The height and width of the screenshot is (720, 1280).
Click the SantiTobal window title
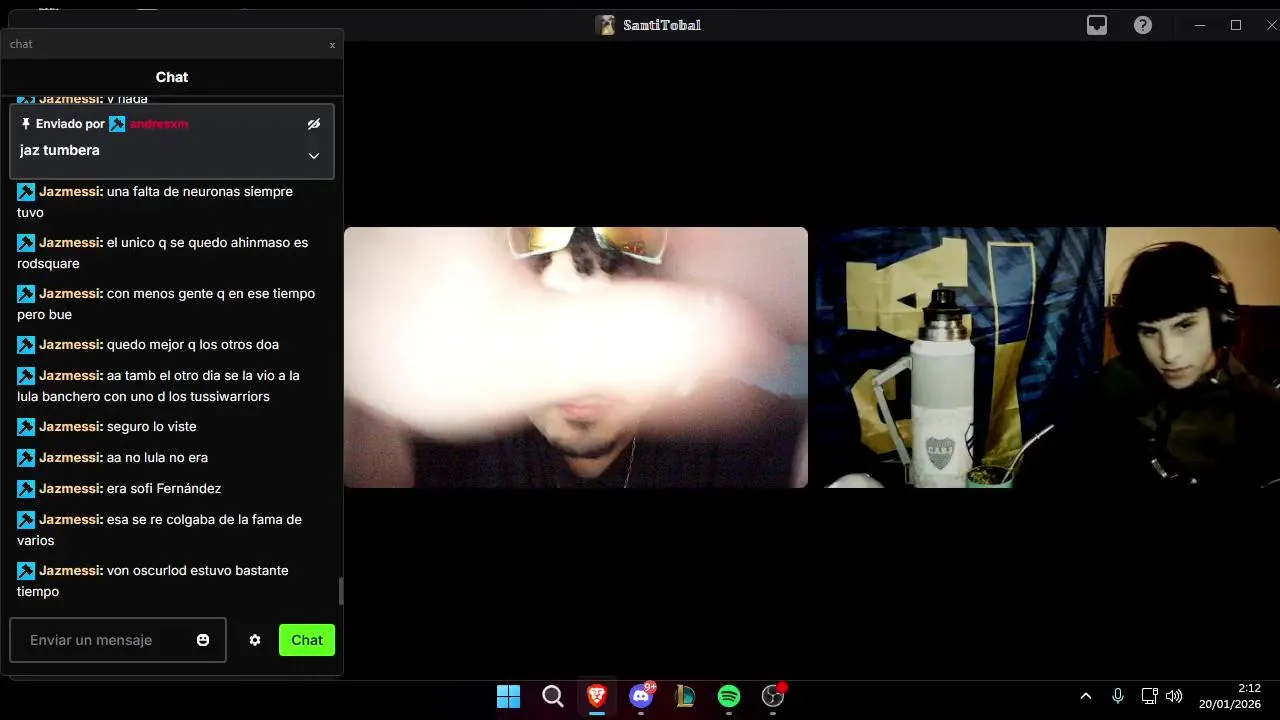[x=662, y=25]
